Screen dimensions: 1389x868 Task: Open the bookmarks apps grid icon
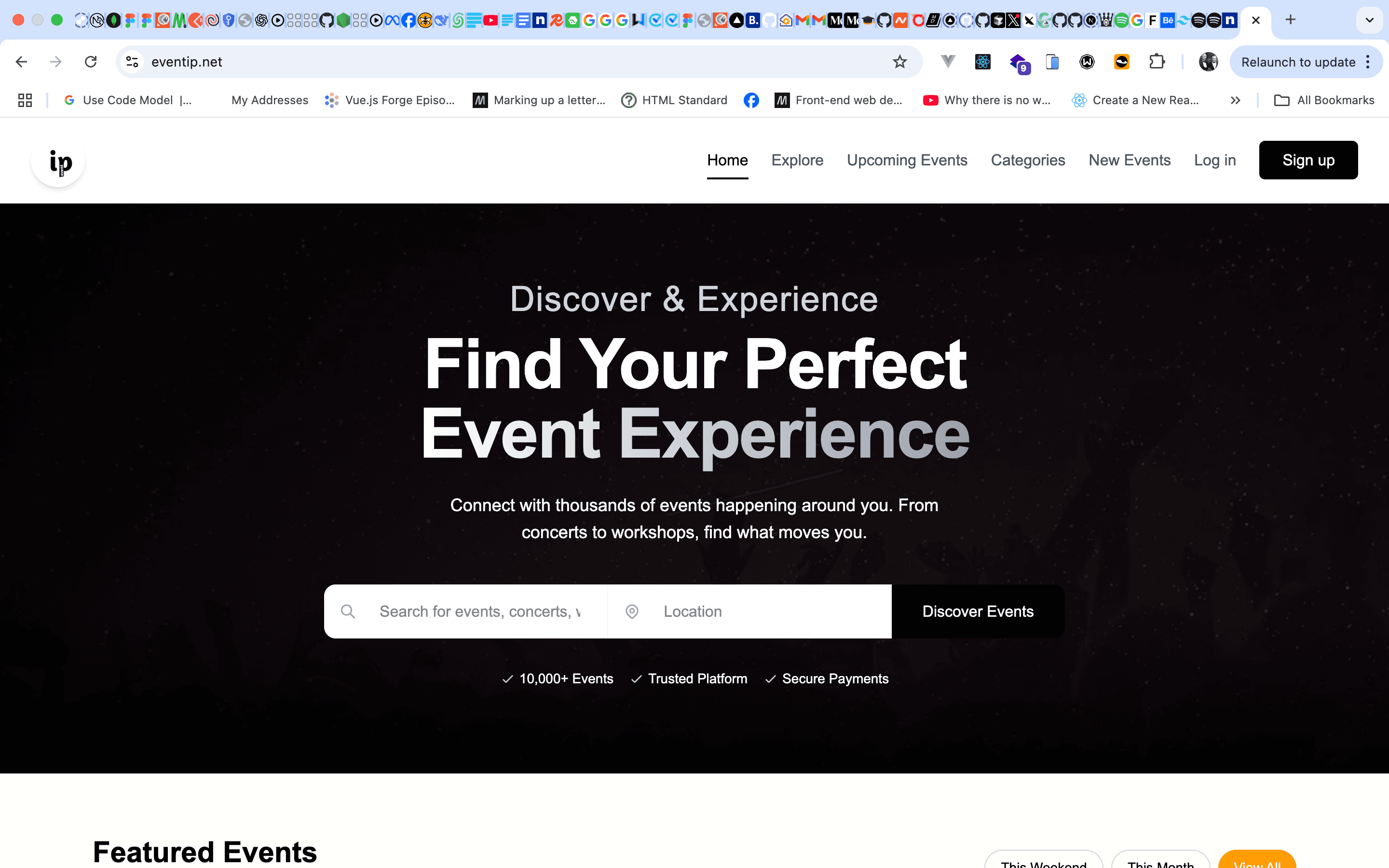click(25, 100)
